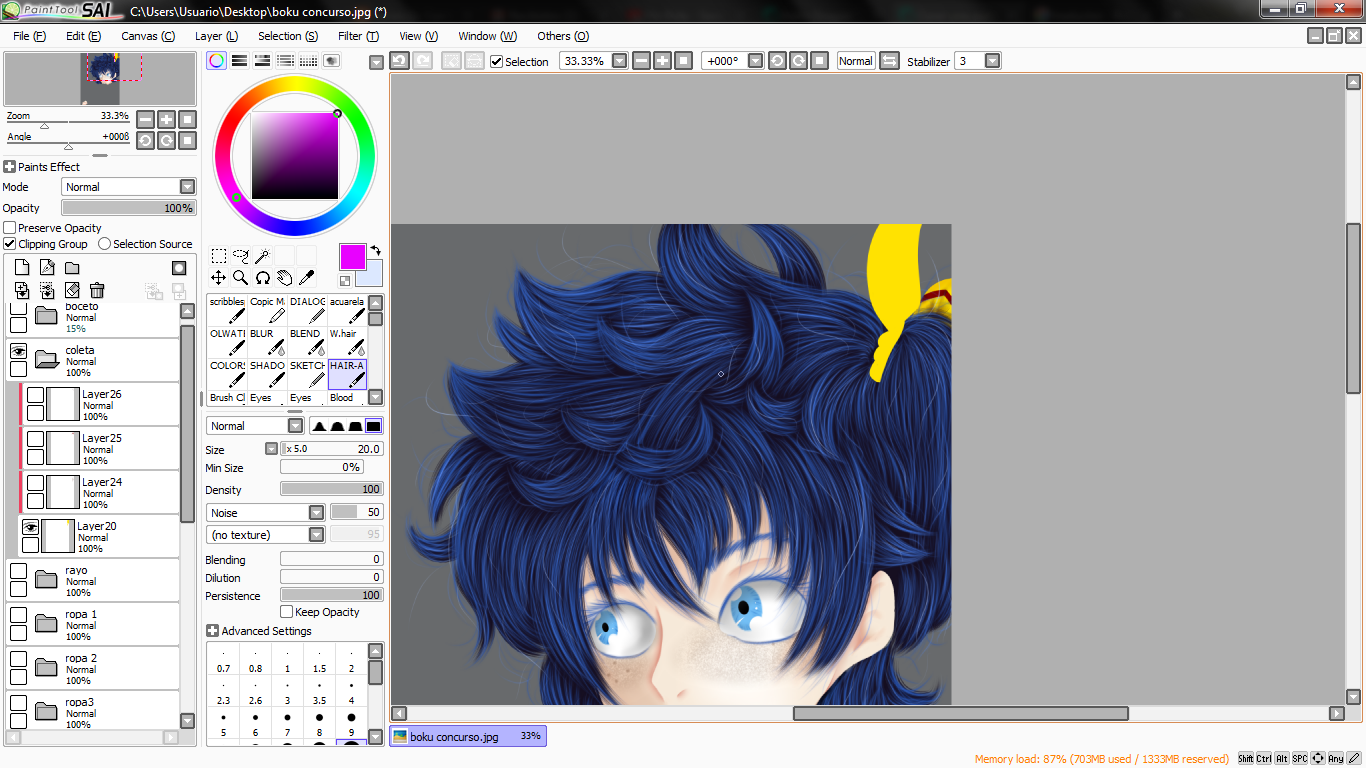Add a layer mask
This screenshot has height=768, width=1366.
pyautogui.click(x=179, y=268)
